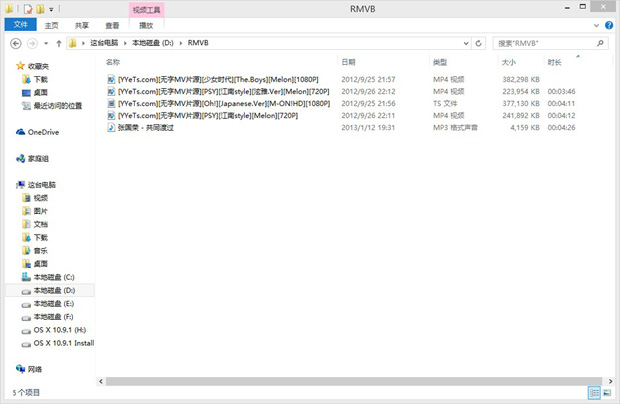Viewport: 620px width, 404px height.
Task: Open the Help question mark icon
Action: coord(609,26)
